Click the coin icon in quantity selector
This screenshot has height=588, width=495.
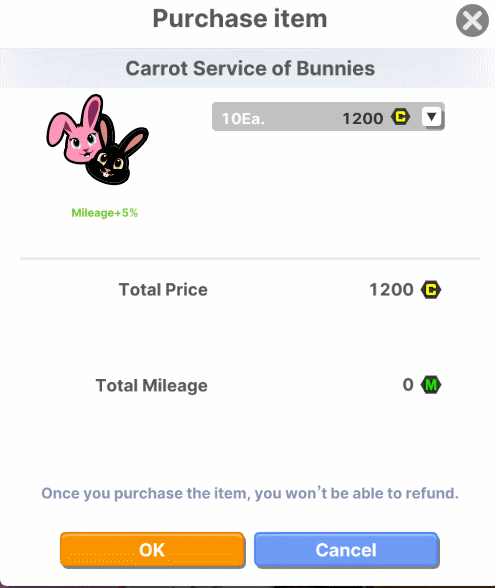pos(400,117)
